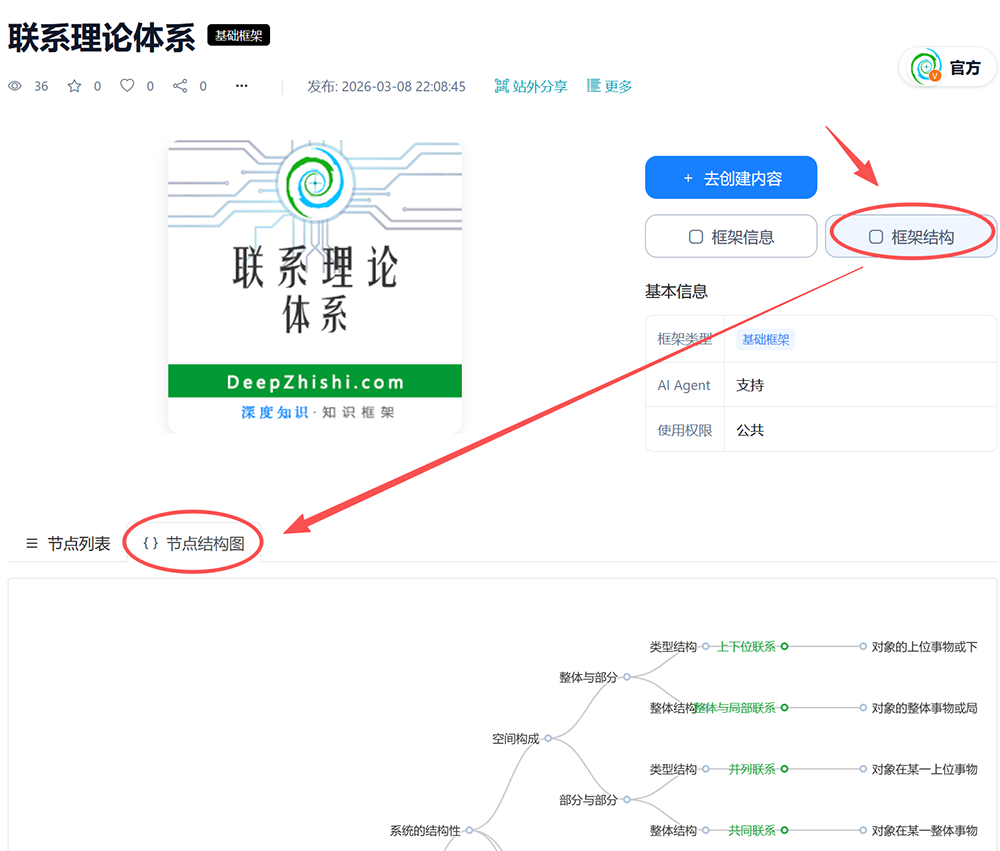This screenshot has height=851, width=1000.
Task: Toggle the green node after 共同联系
Action: 784,830
